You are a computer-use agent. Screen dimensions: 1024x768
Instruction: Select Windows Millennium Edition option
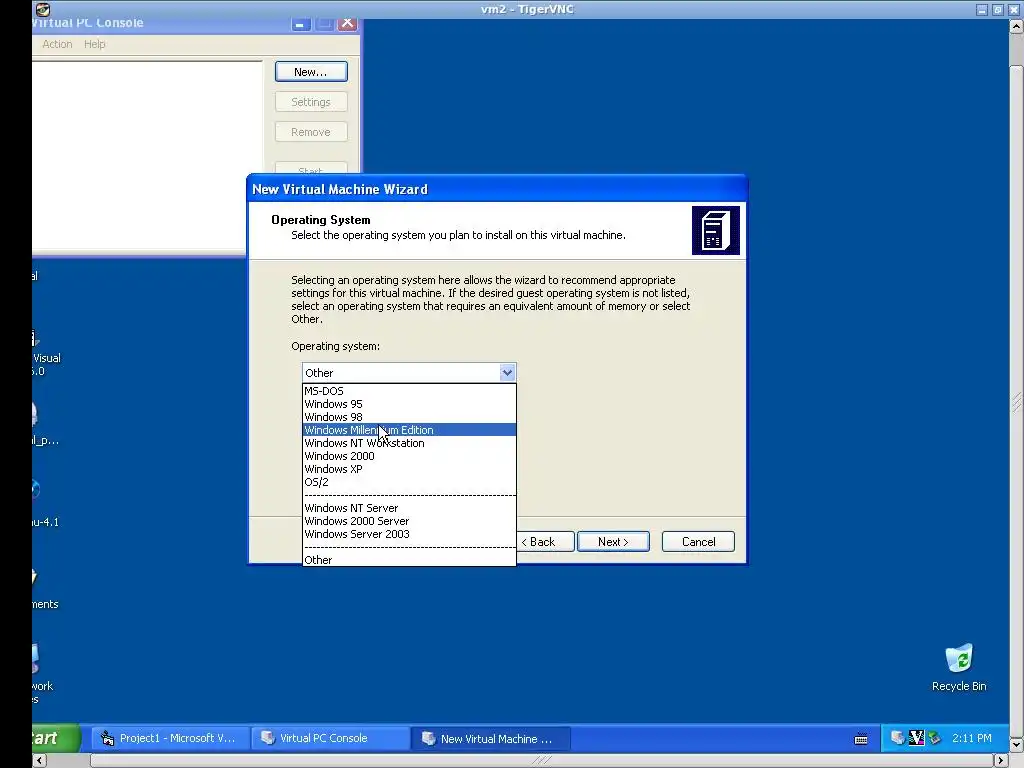pyautogui.click(x=409, y=430)
